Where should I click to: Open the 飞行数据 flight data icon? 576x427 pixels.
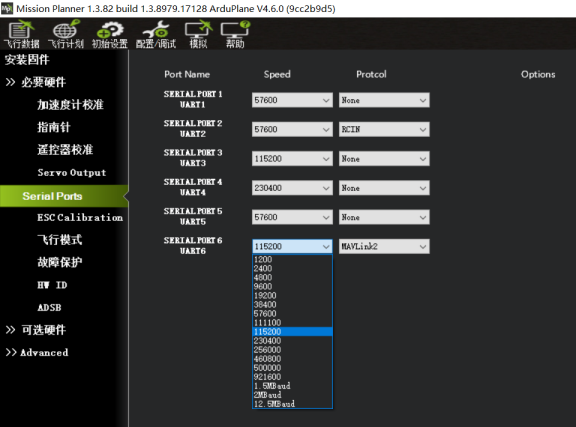click(x=21, y=34)
